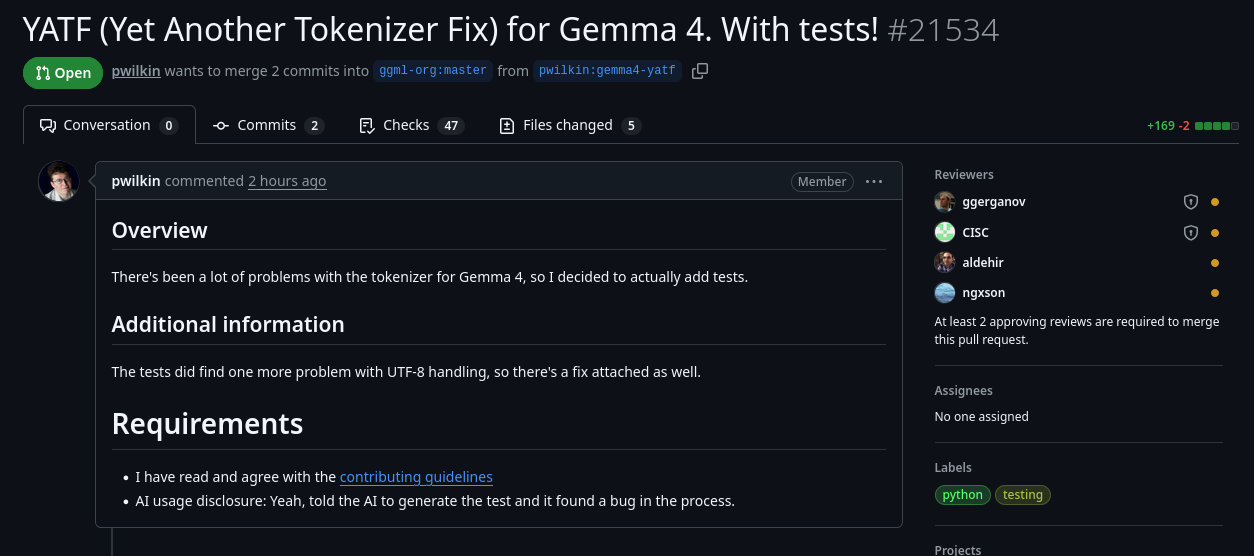Click aldehir's reviewer avatar
The width and height of the screenshot is (1254, 556).
pyautogui.click(x=945, y=263)
